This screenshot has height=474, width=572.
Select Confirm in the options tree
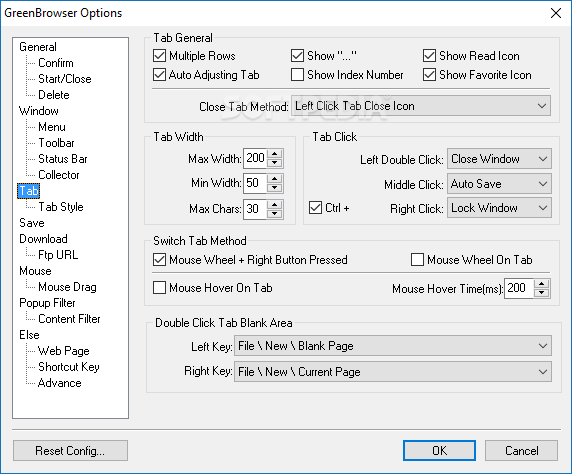56,63
